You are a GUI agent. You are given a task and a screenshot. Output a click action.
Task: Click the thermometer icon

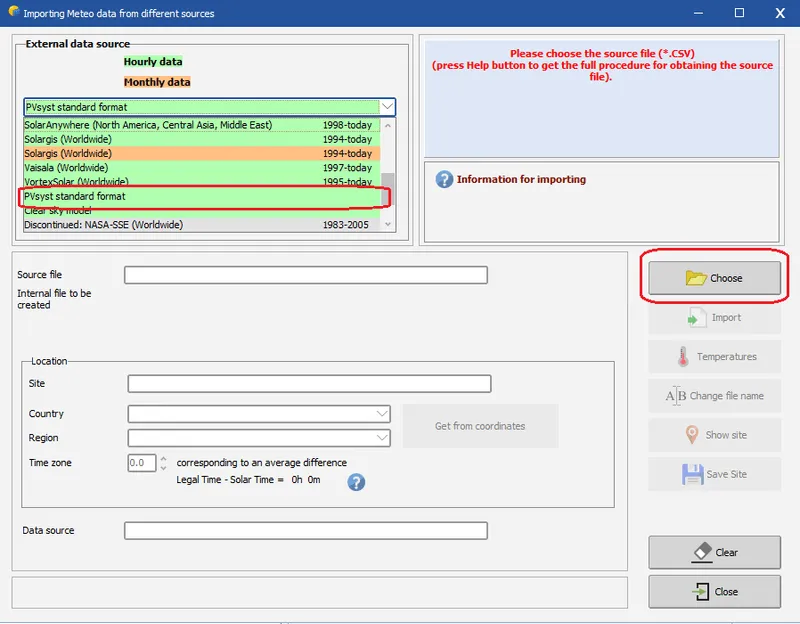683,357
